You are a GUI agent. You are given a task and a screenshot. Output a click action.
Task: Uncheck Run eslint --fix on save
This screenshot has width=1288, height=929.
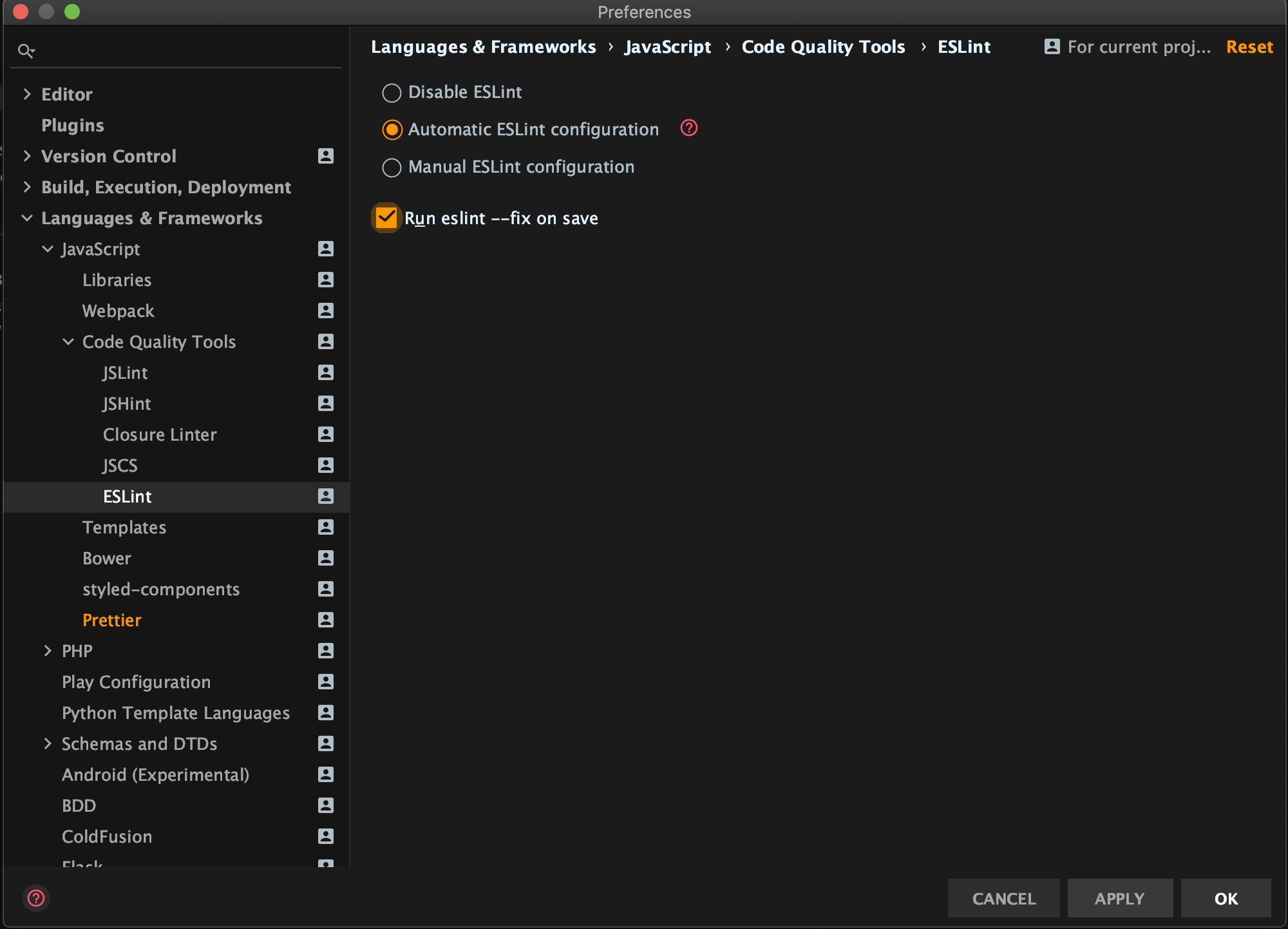click(x=386, y=218)
